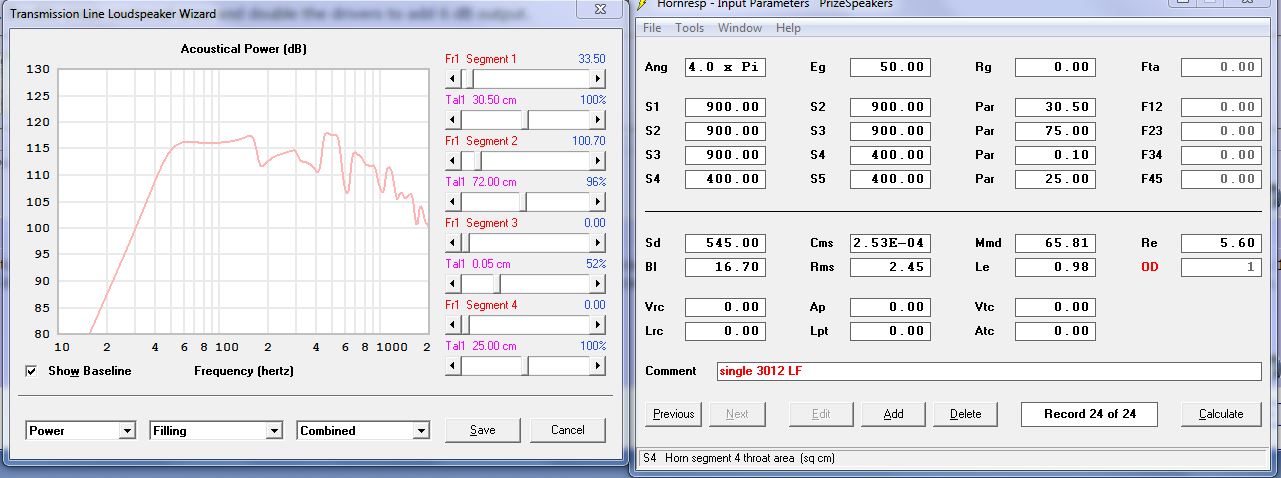
Task: Click the Mmd field showing 65.81
Action: 1055,243
